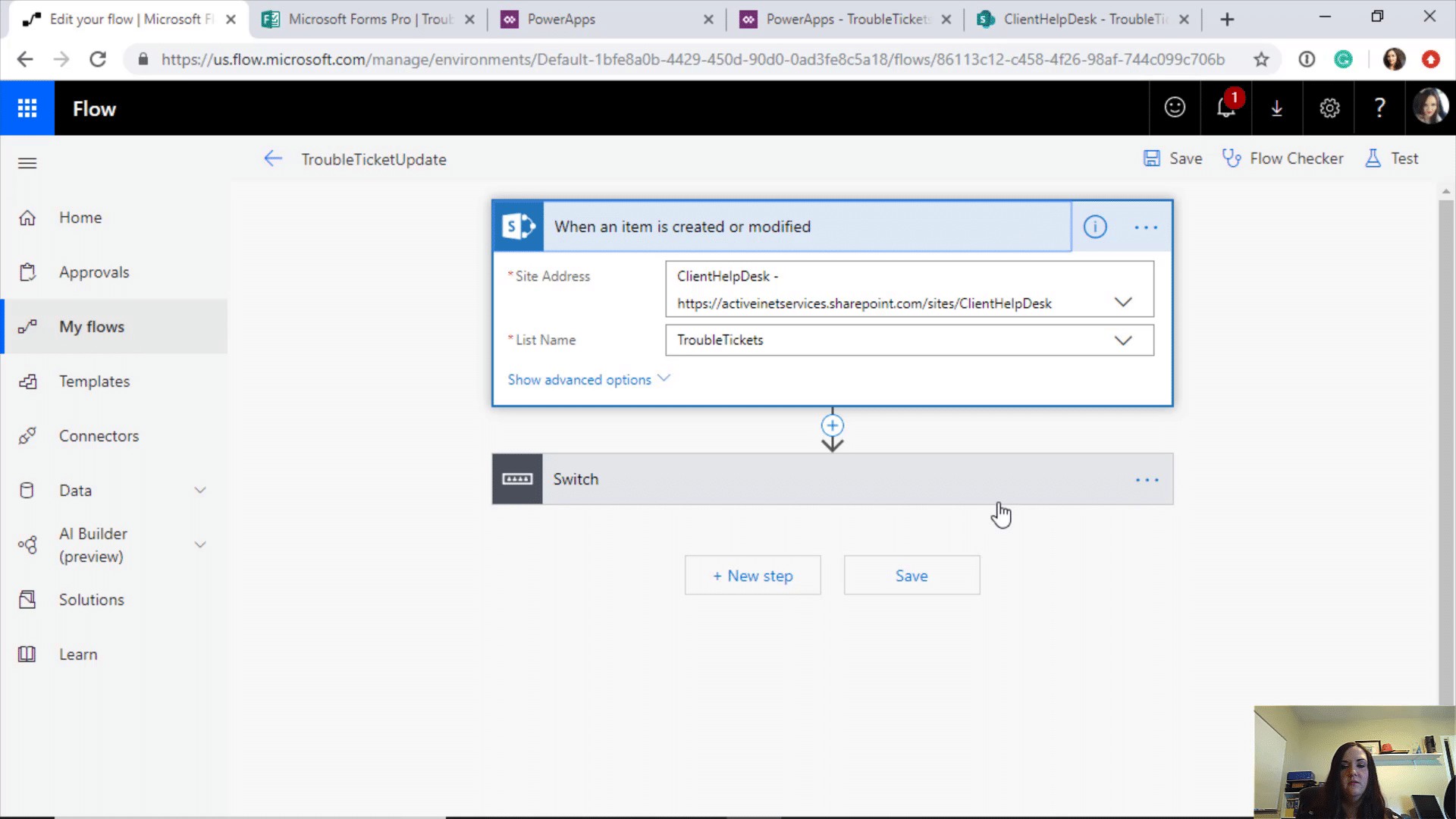Open Templates in sidebar
Viewport: 1456px width, 819px height.
point(114,381)
